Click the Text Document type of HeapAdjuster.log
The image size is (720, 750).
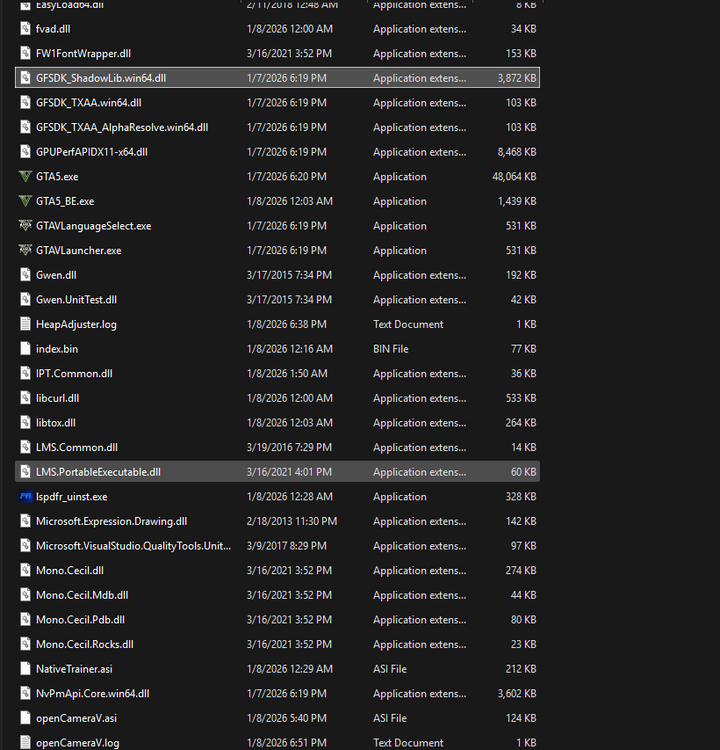pyautogui.click(x=408, y=324)
